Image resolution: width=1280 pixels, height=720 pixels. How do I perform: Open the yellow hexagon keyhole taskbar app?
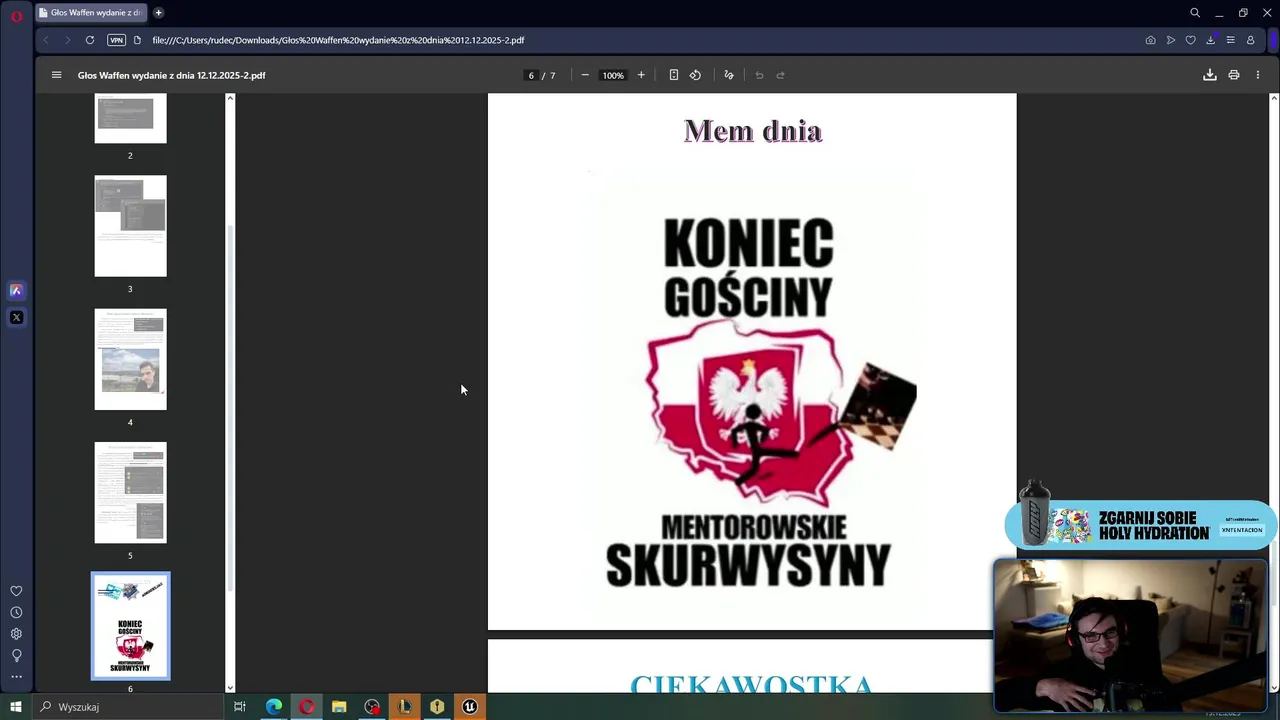point(437,707)
